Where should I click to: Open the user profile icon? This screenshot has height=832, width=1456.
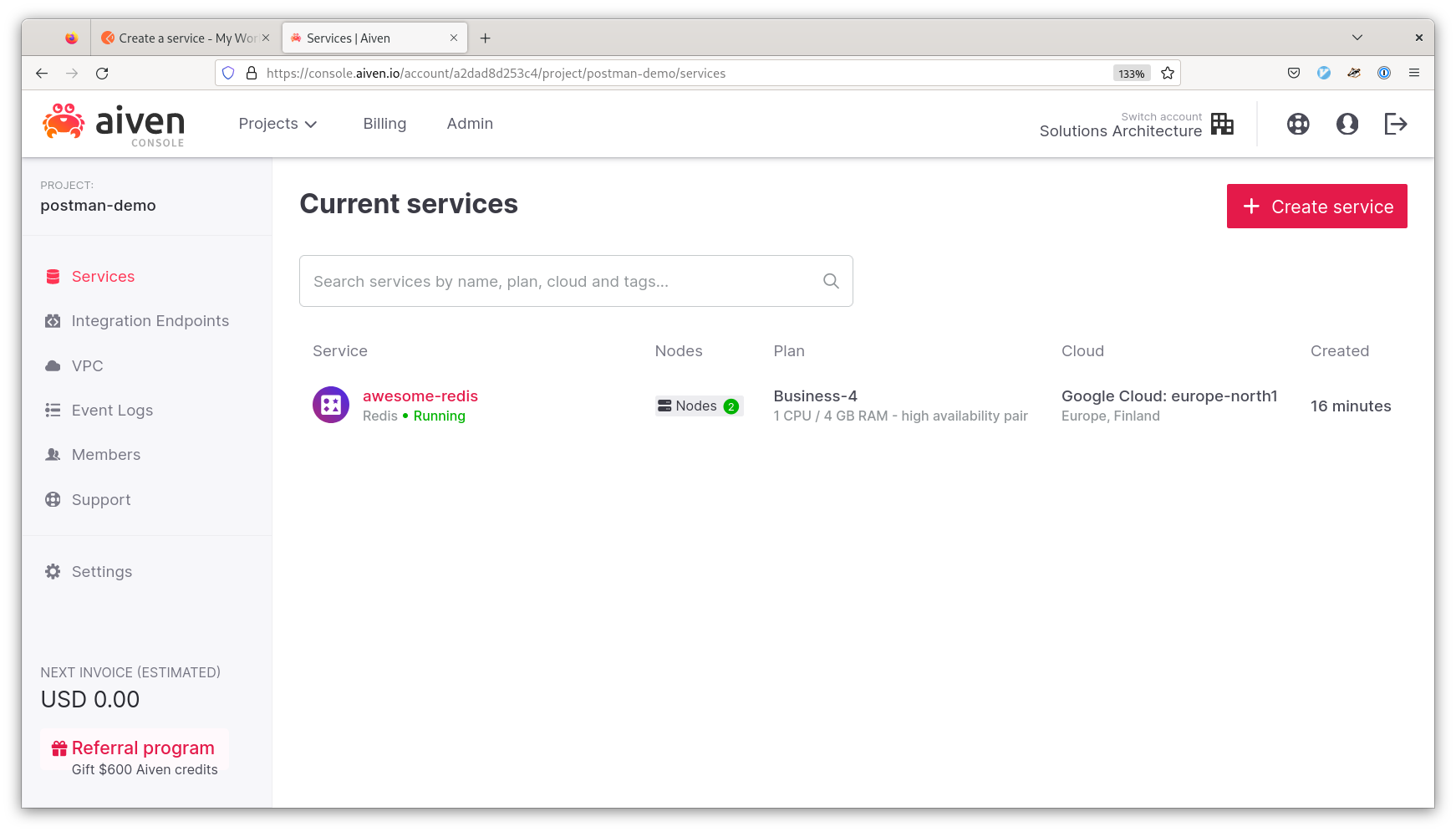tap(1347, 124)
